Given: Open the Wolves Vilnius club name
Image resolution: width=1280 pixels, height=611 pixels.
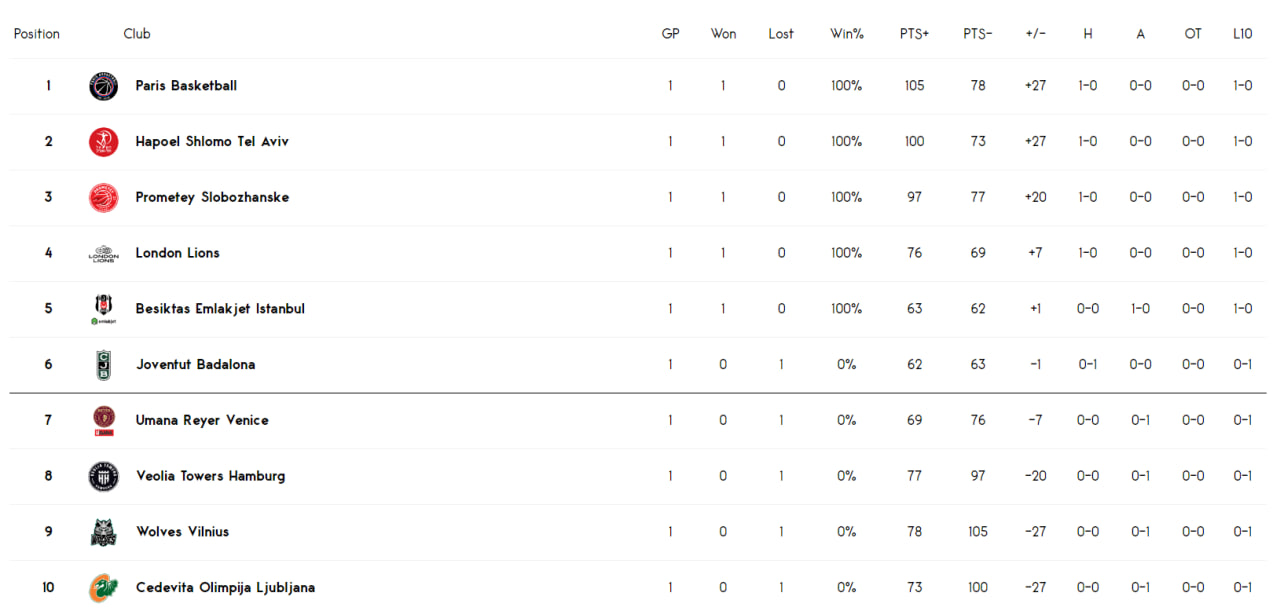Looking at the screenshot, I should [x=182, y=532].
